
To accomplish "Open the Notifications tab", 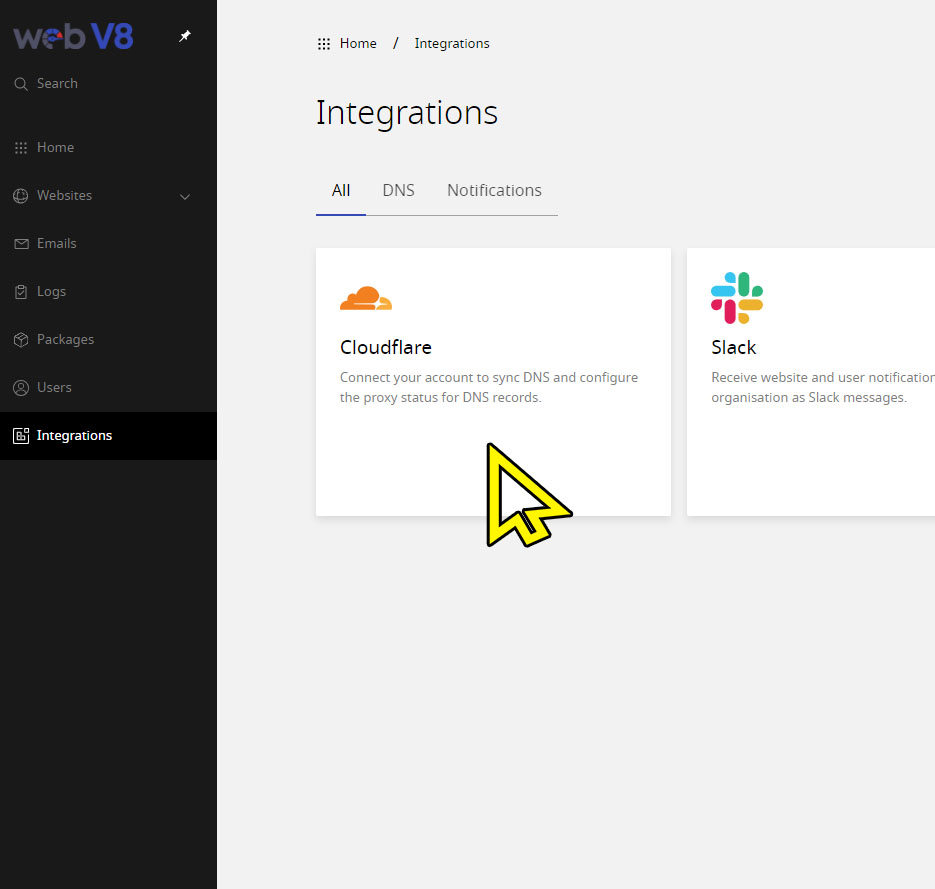I will point(494,191).
